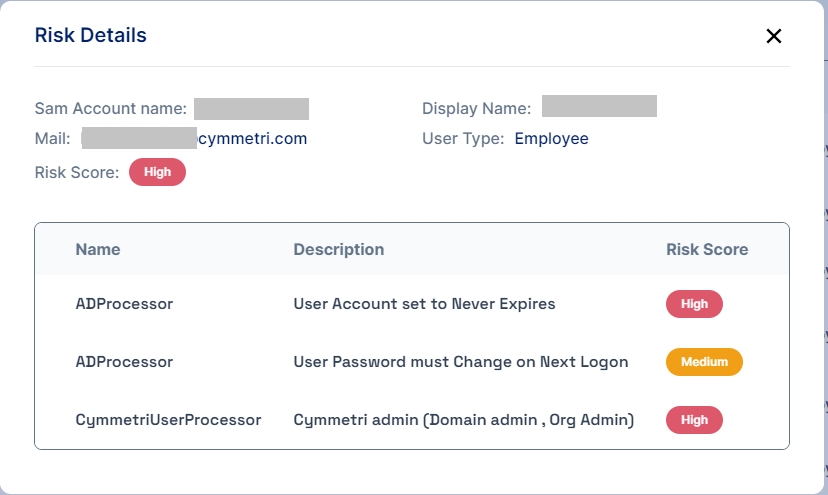Click 'Cymmetri admin (Domain admin, Org Admin)' description
Image resolution: width=828 pixels, height=495 pixels.
point(463,420)
